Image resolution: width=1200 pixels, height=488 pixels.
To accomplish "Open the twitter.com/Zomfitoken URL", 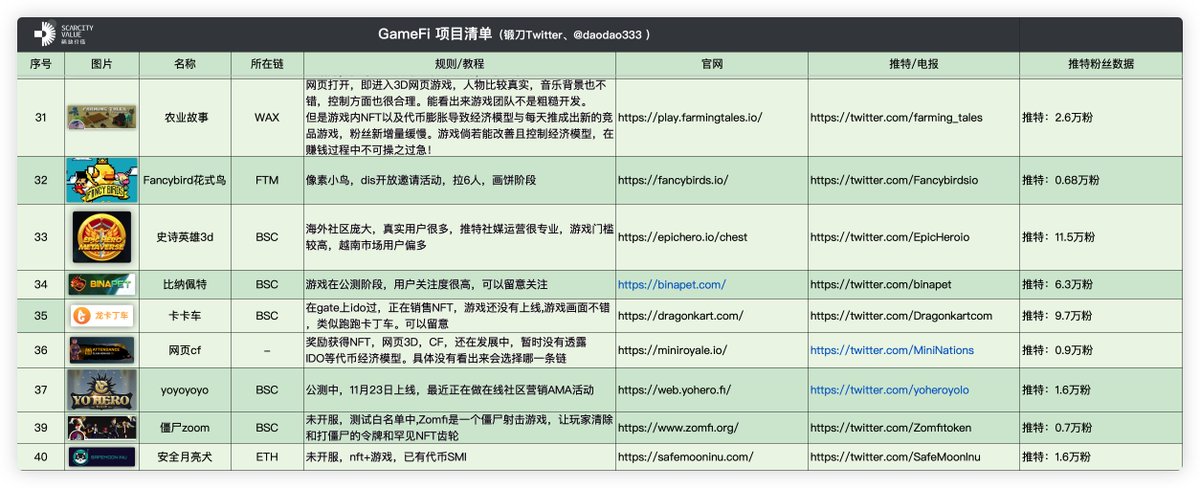I will point(893,428).
